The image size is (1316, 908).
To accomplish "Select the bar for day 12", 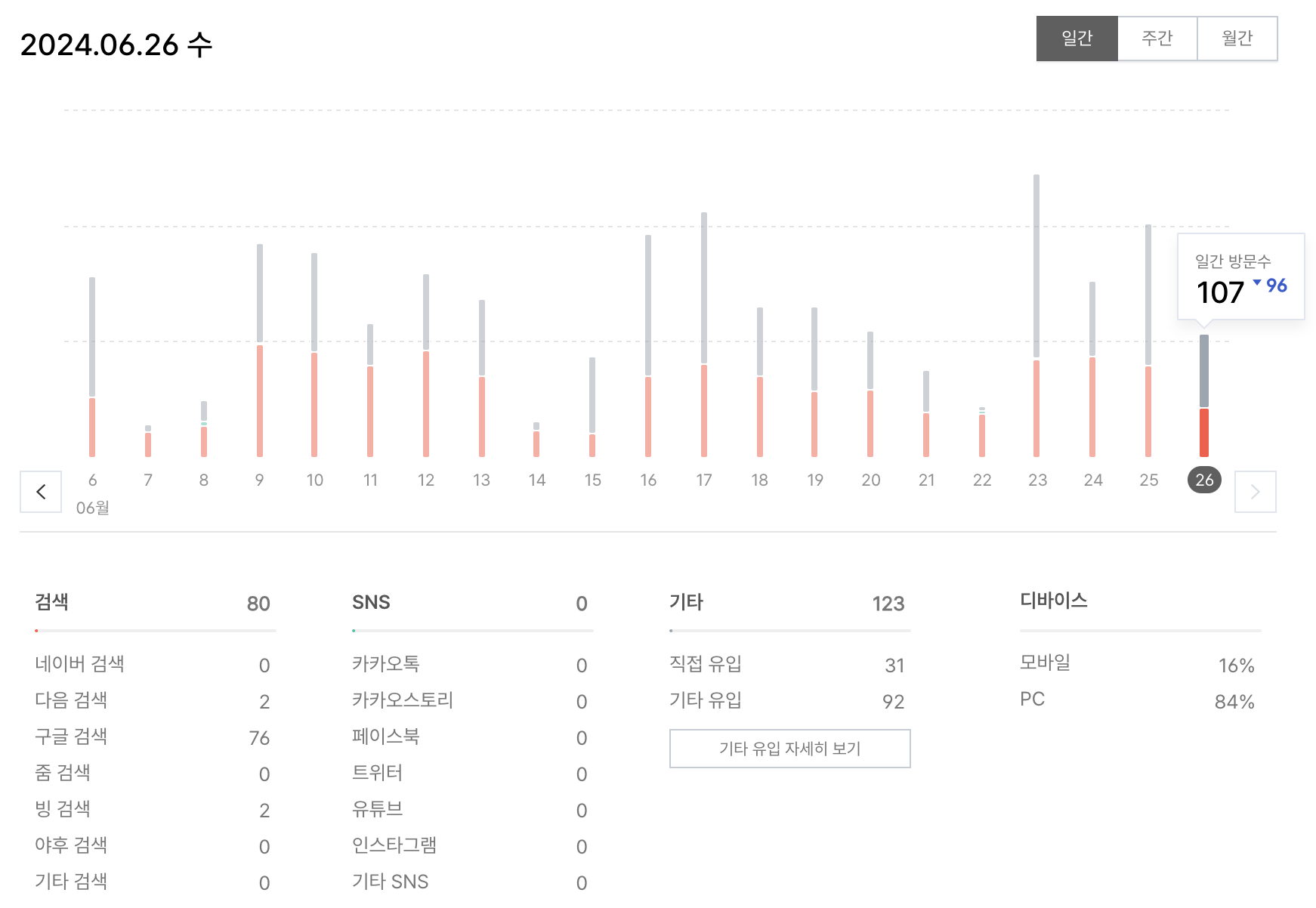I will click(x=426, y=366).
